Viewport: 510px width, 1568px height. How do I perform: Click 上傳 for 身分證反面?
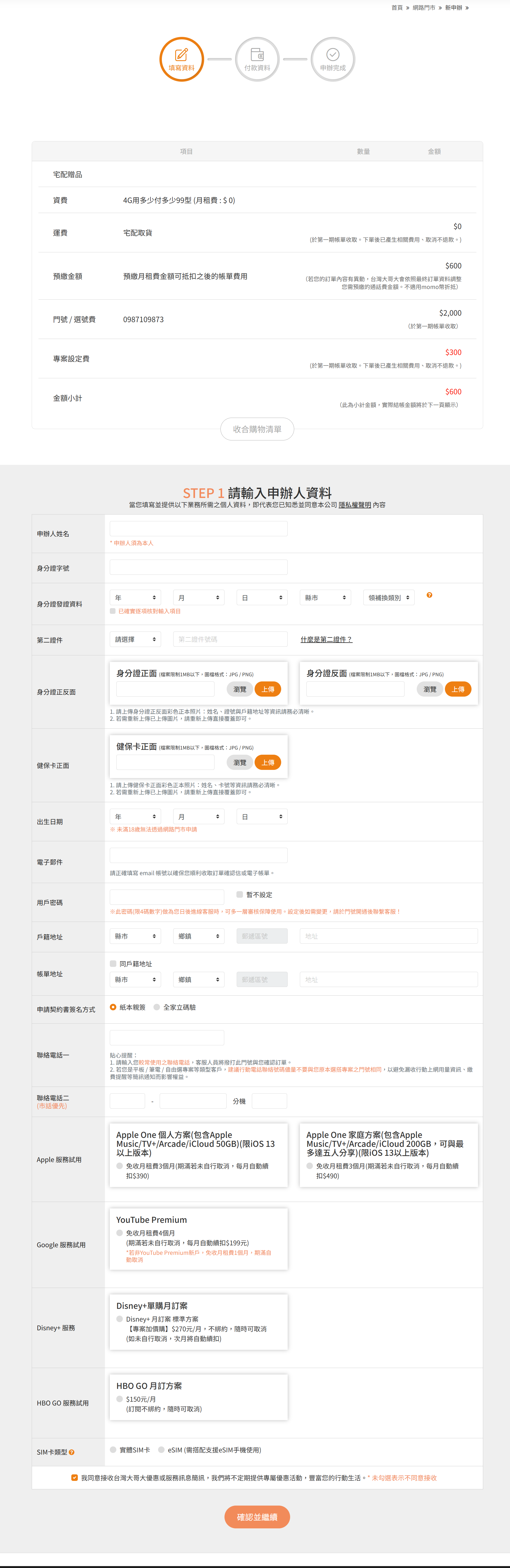click(458, 689)
